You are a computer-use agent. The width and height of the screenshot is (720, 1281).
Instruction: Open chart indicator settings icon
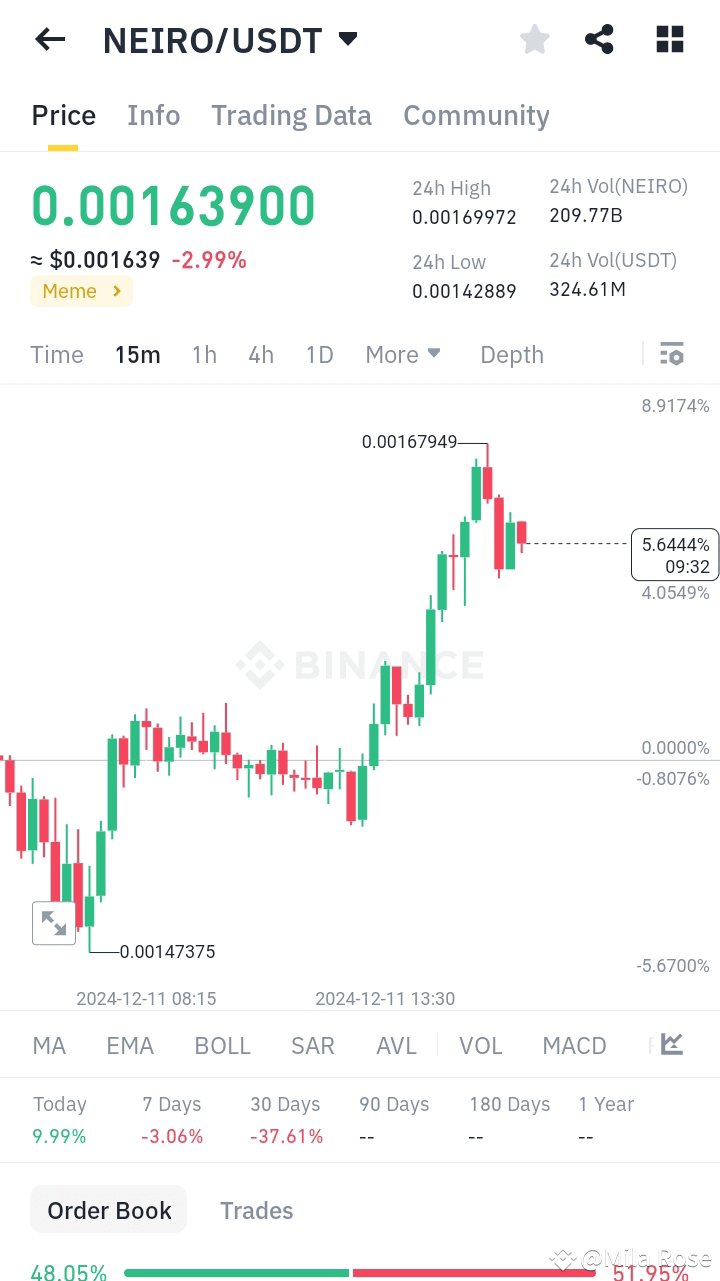click(671, 353)
